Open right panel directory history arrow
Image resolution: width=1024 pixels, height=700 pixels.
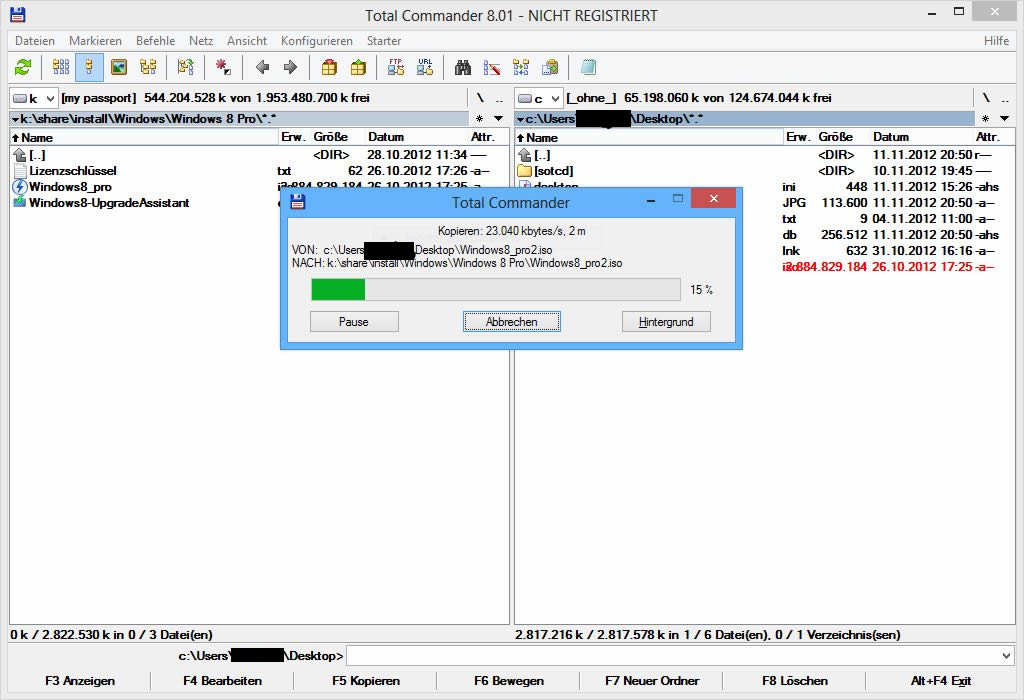pos(1004,119)
